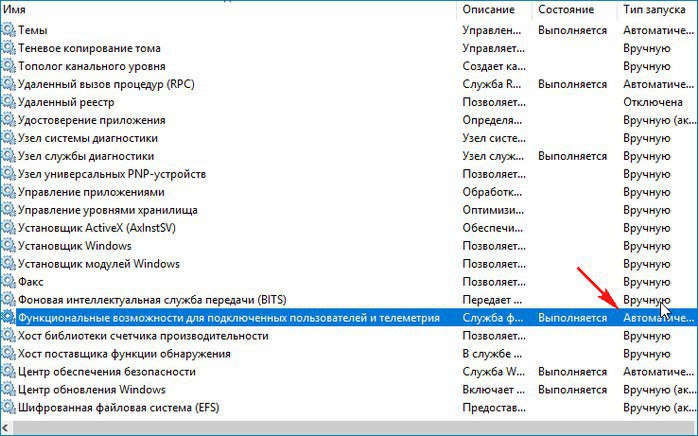Click the gear icon for Управление уровнями хранилища
The image size is (698, 436).
[x=8, y=210]
